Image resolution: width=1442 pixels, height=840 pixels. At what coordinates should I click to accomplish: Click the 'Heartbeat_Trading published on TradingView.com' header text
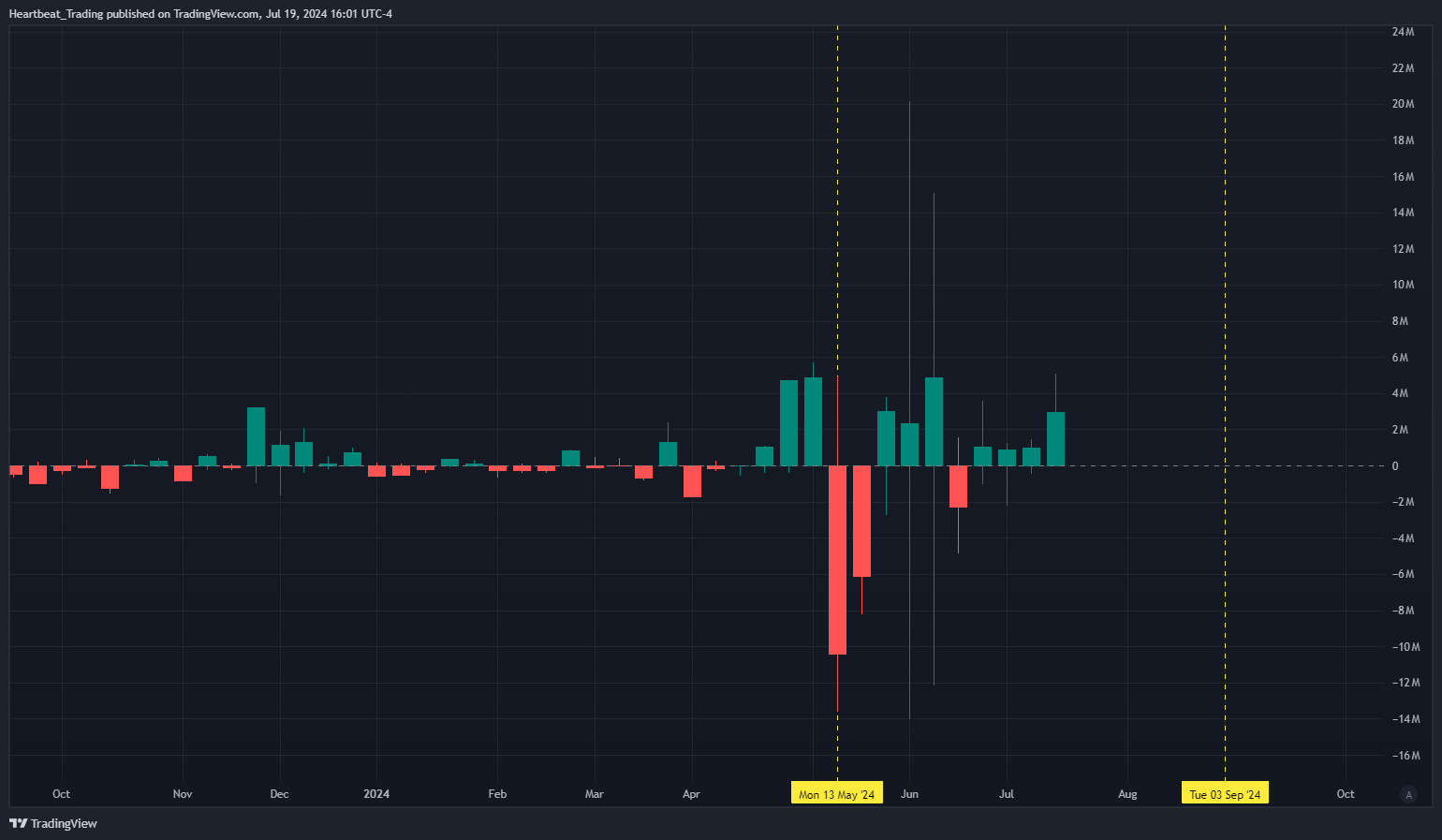point(134,14)
